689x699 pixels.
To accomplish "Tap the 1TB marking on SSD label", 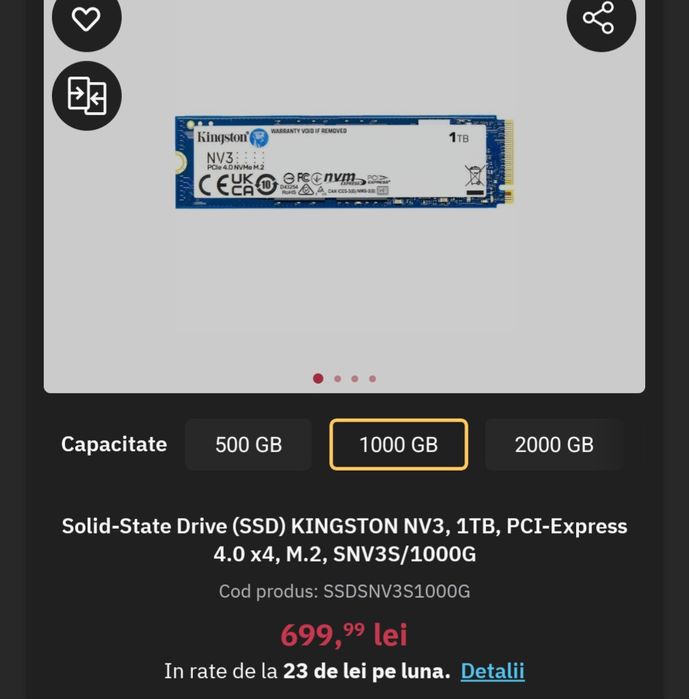I will pyautogui.click(x=459, y=138).
